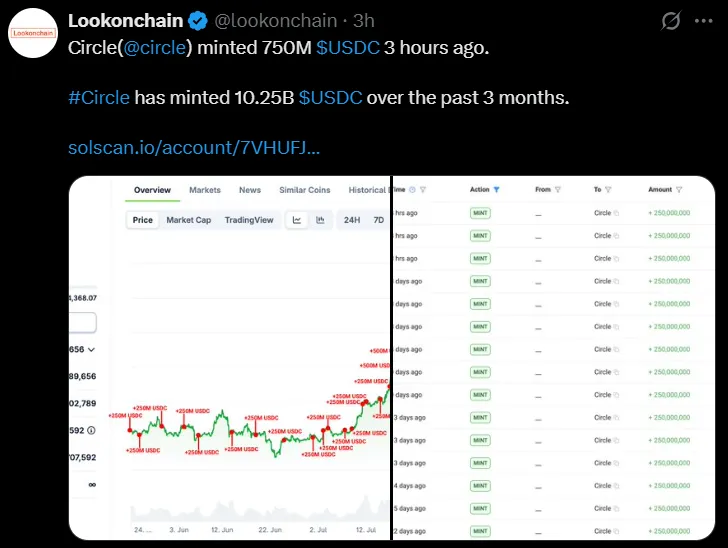Viewport: 728px width, 548px height.
Task: Click the Lookonchain profile avatar
Action: [x=33, y=33]
